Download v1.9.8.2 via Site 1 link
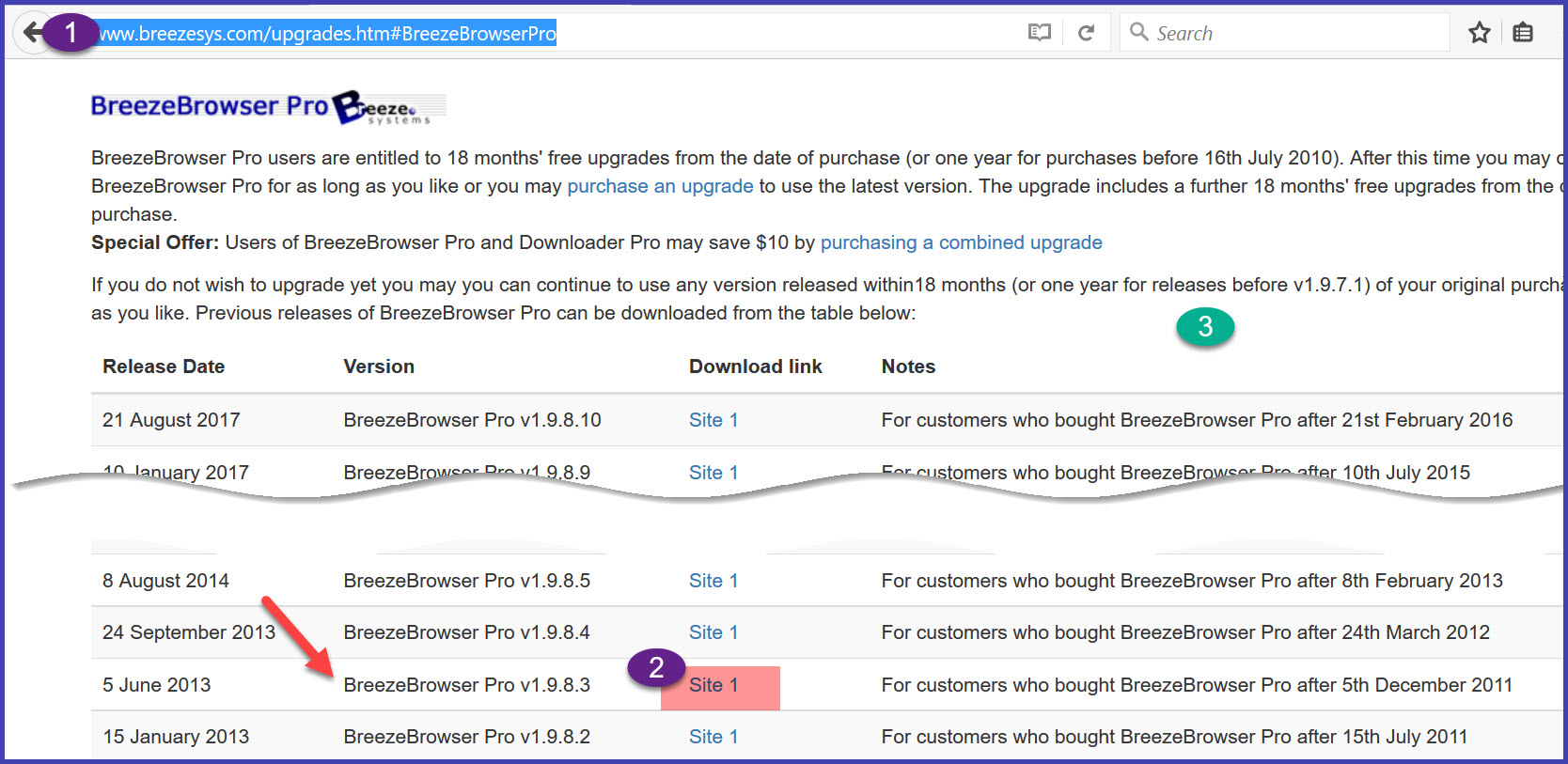The image size is (1568, 764). point(713,737)
